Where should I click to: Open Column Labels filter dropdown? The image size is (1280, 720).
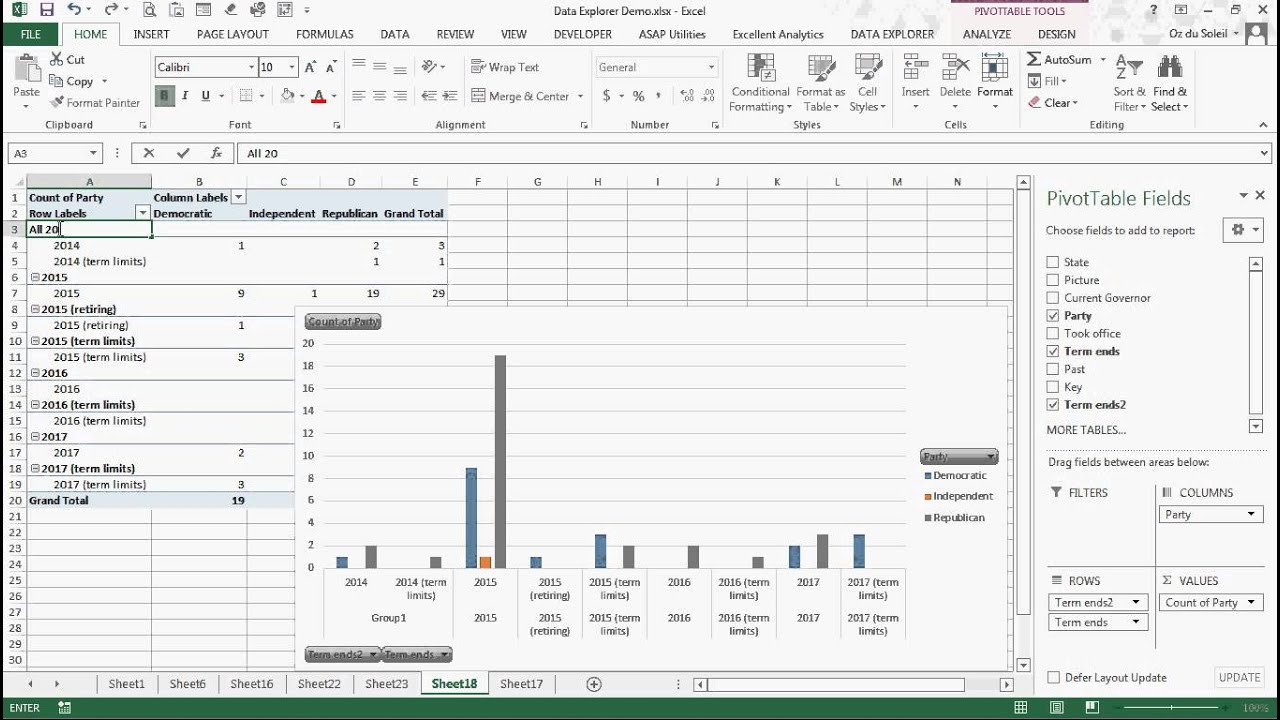(238, 197)
